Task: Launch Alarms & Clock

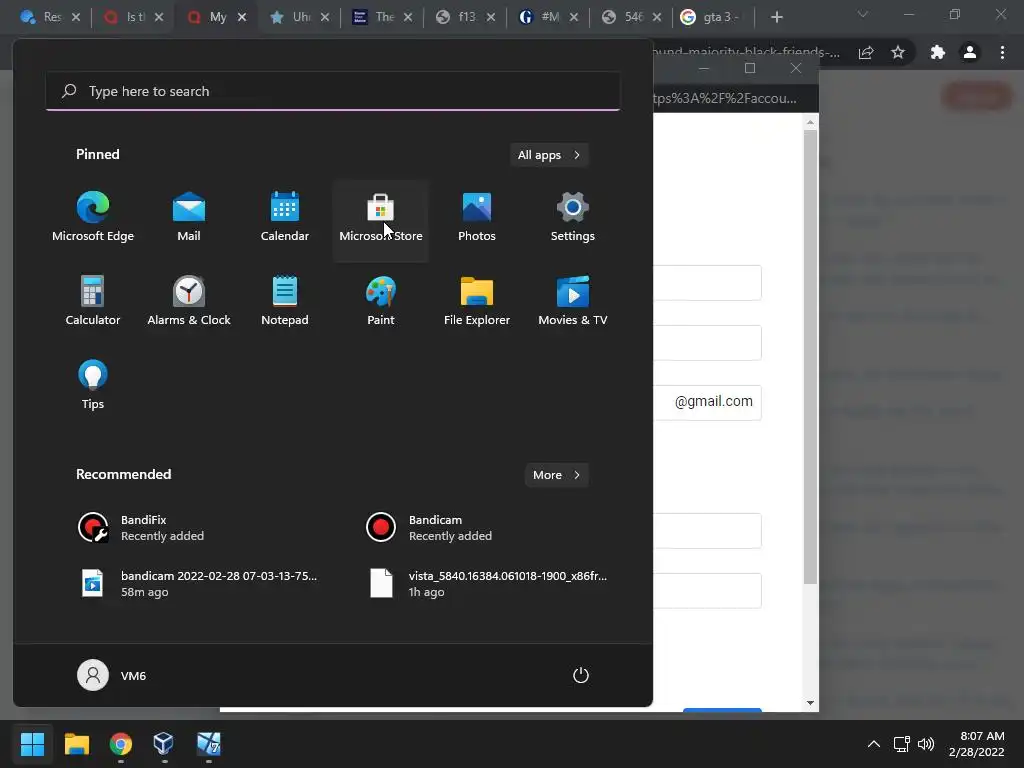Action: pos(189,302)
